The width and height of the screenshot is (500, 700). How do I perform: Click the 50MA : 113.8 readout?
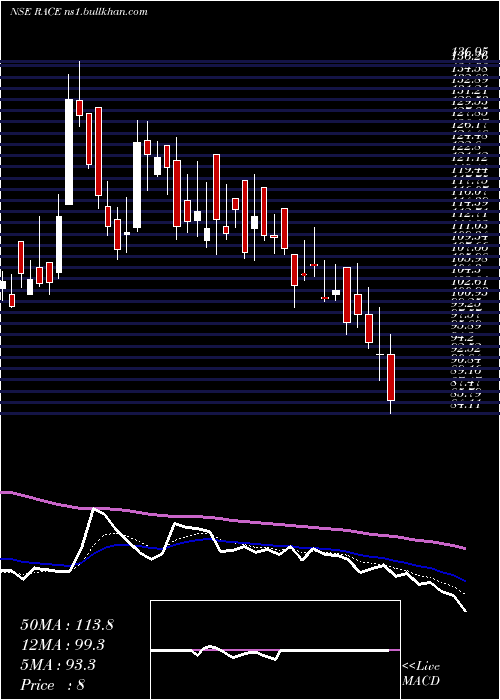(67, 625)
